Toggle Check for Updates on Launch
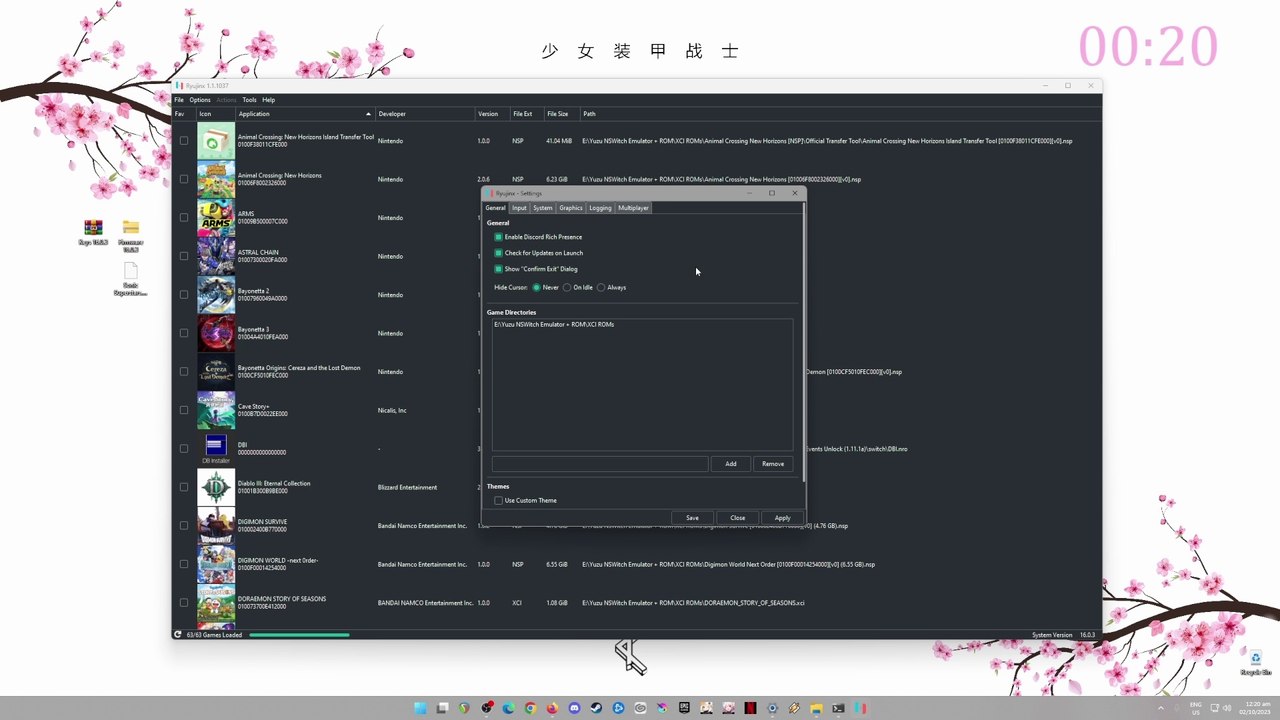Screen dimensions: 1280x720 [x=498, y=253]
